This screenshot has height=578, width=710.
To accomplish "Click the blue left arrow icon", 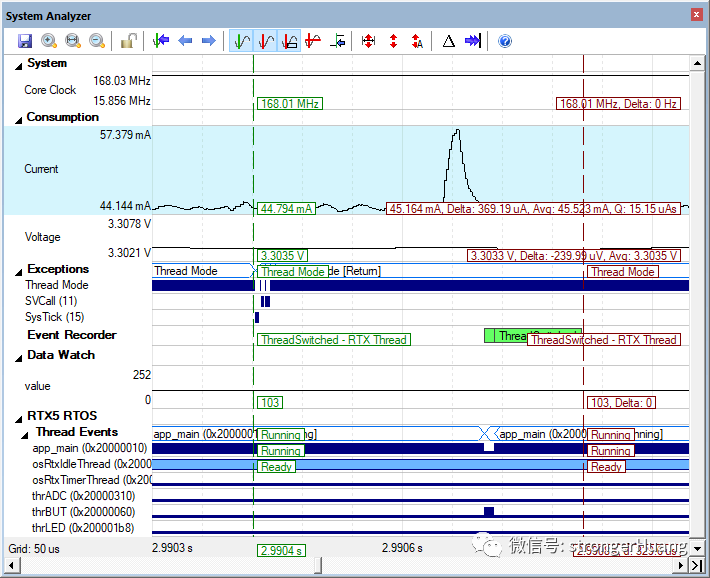I will (185, 41).
